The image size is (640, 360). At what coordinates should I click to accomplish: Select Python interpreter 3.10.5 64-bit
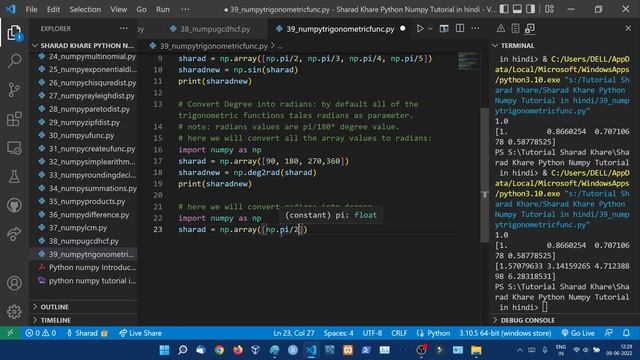(505, 333)
